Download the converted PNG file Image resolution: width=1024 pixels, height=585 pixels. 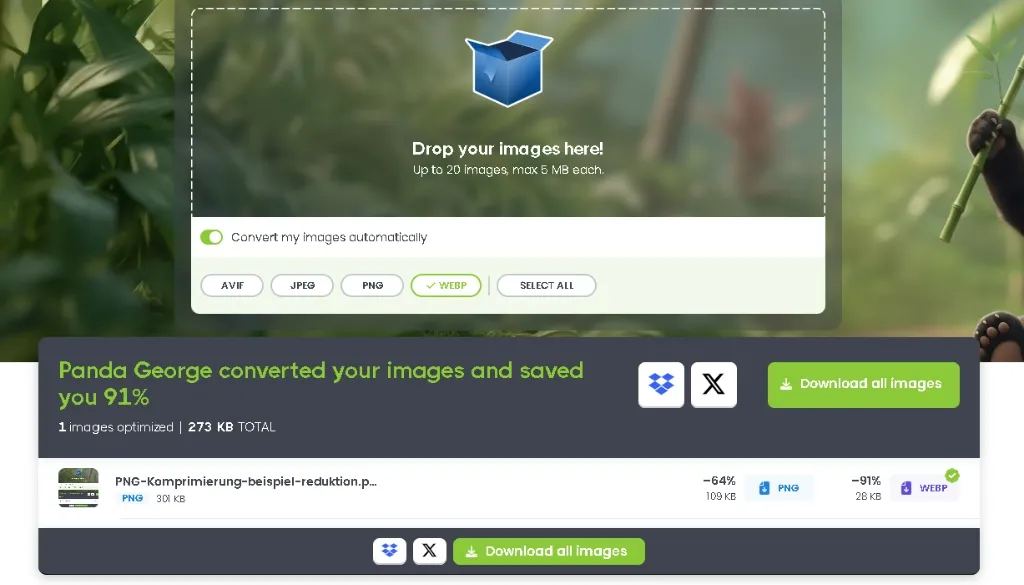click(x=778, y=488)
